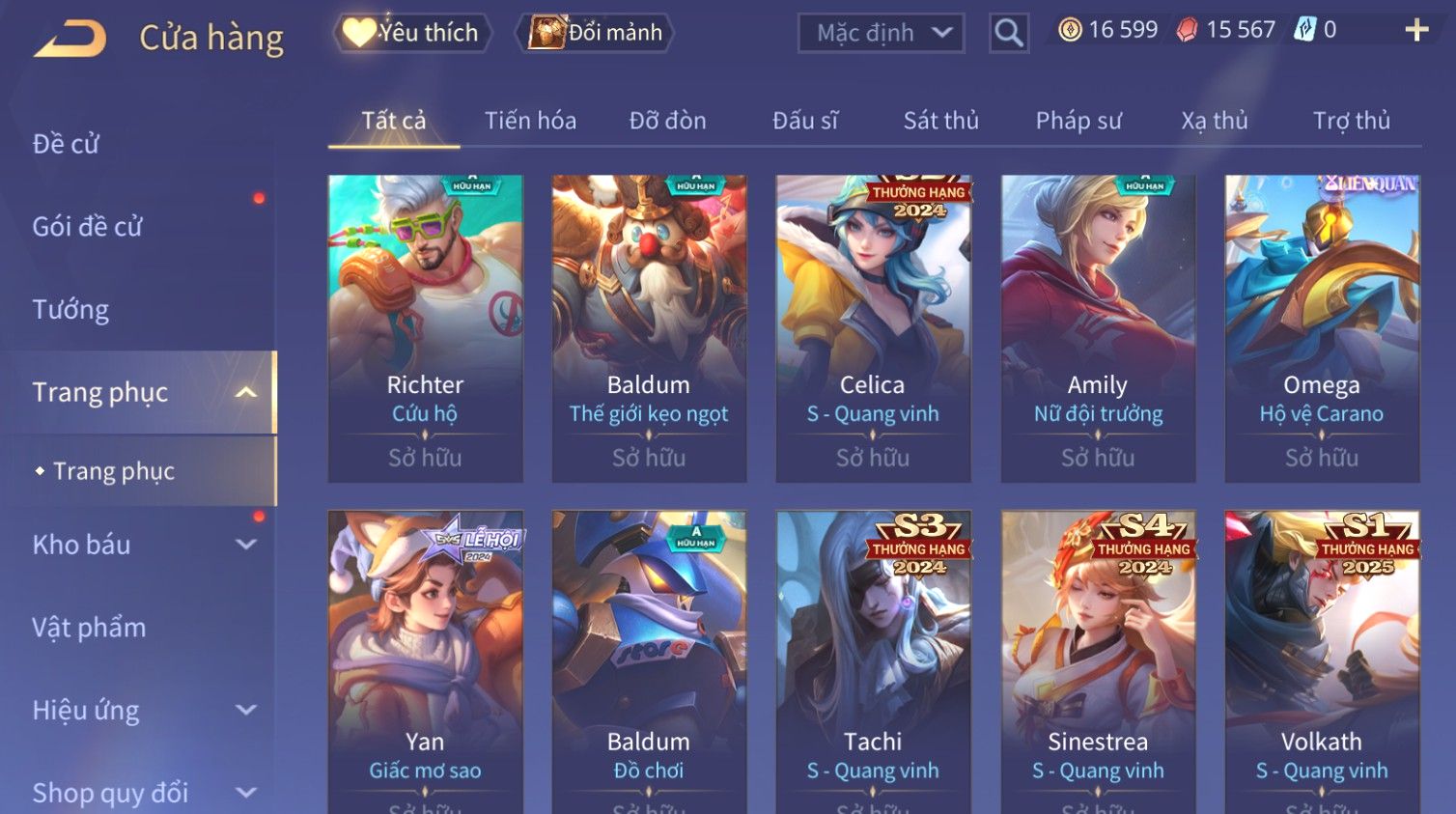Select the Celica S - Quang vinh skin

coord(873,328)
